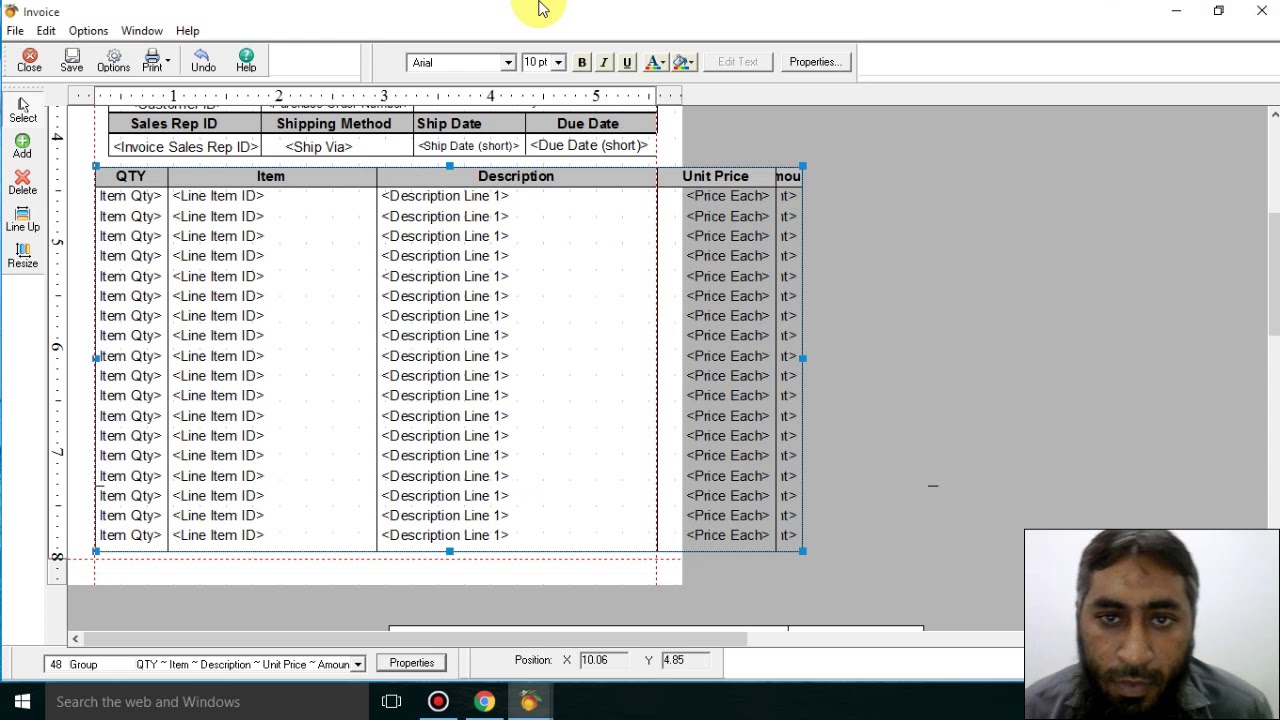
Task: Click the Delete object tool
Action: (22, 182)
